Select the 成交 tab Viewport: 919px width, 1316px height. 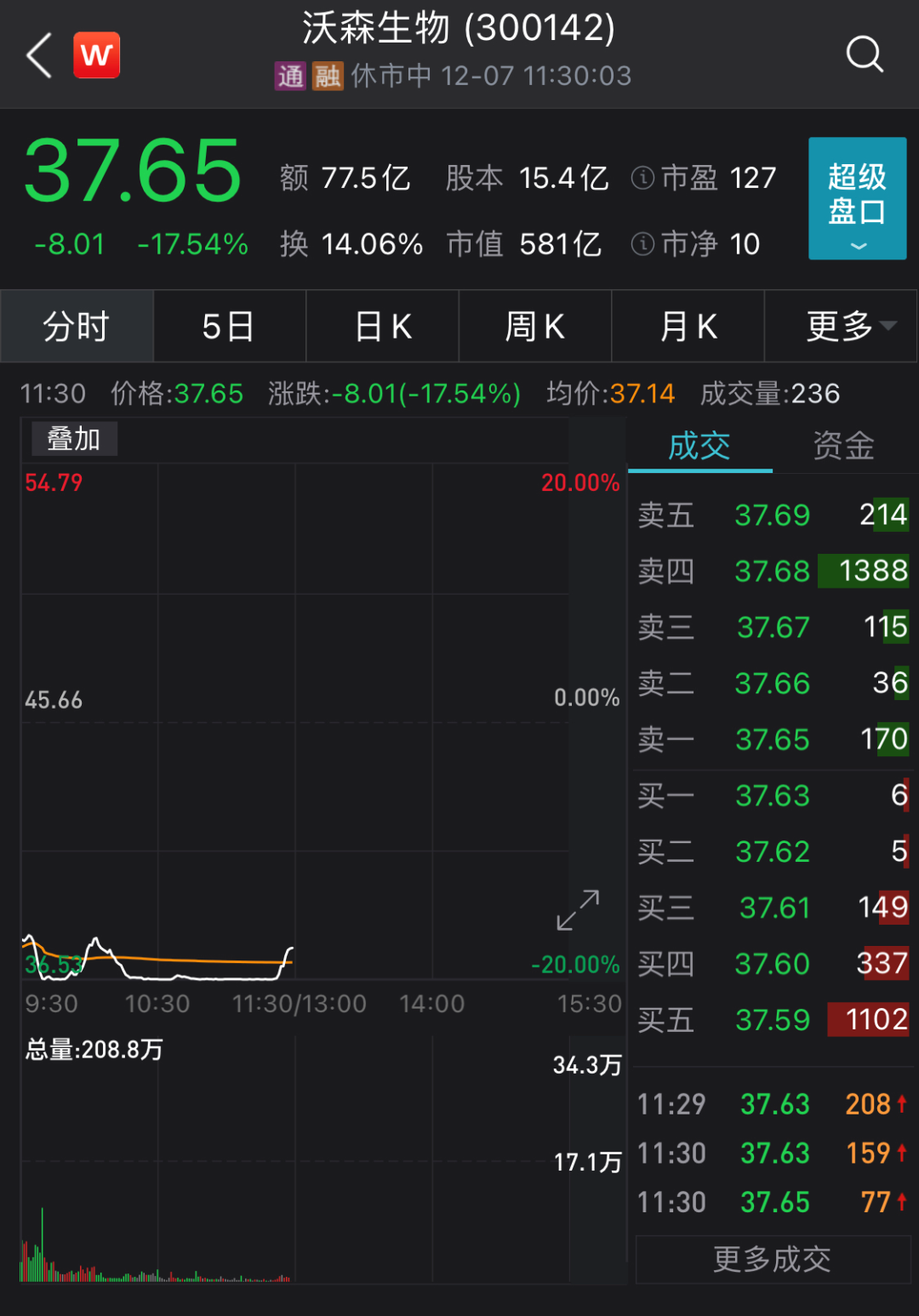tap(700, 446)
